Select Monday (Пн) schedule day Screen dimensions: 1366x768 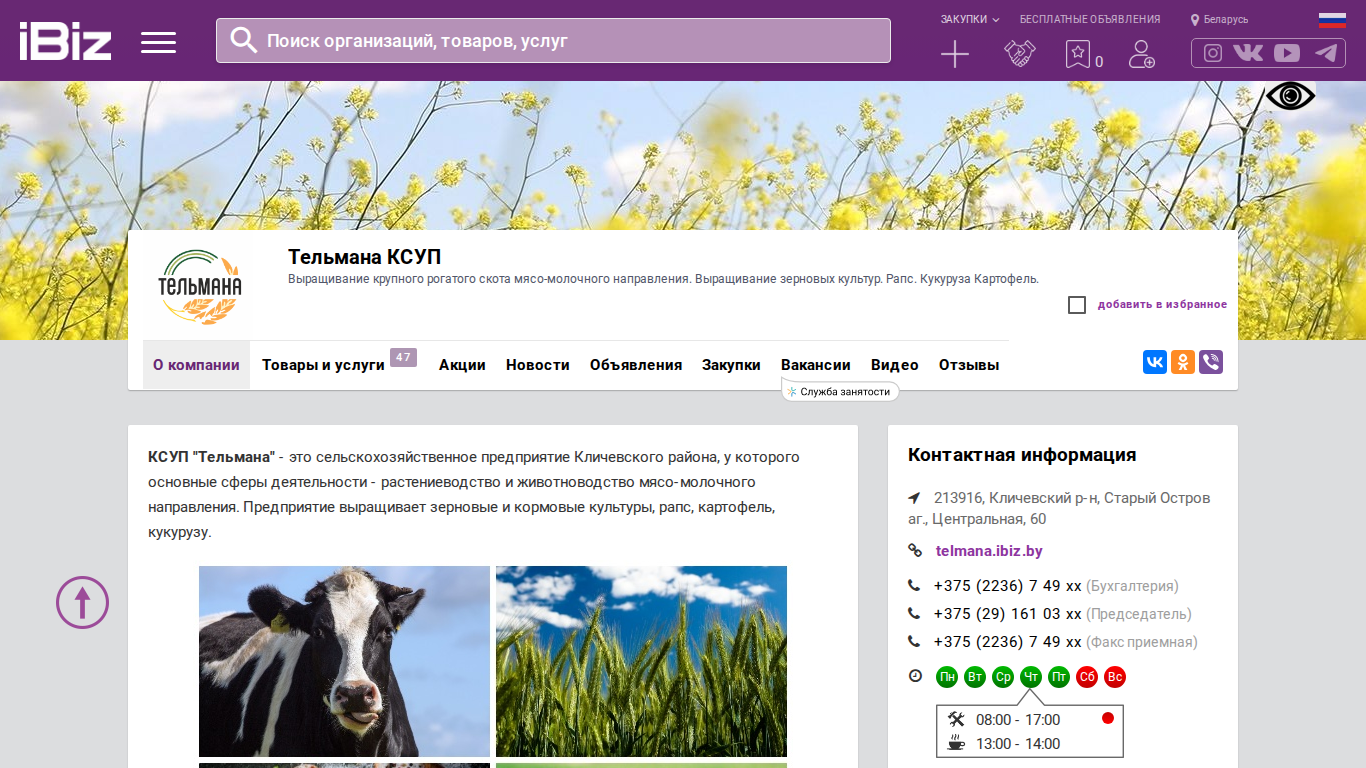pyautogui.click(x=947, y=677)
